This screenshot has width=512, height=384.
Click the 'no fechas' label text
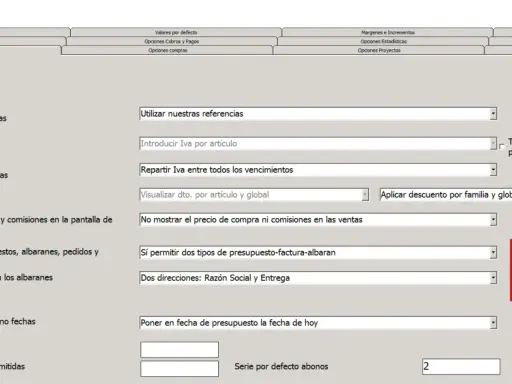point(18,322)
